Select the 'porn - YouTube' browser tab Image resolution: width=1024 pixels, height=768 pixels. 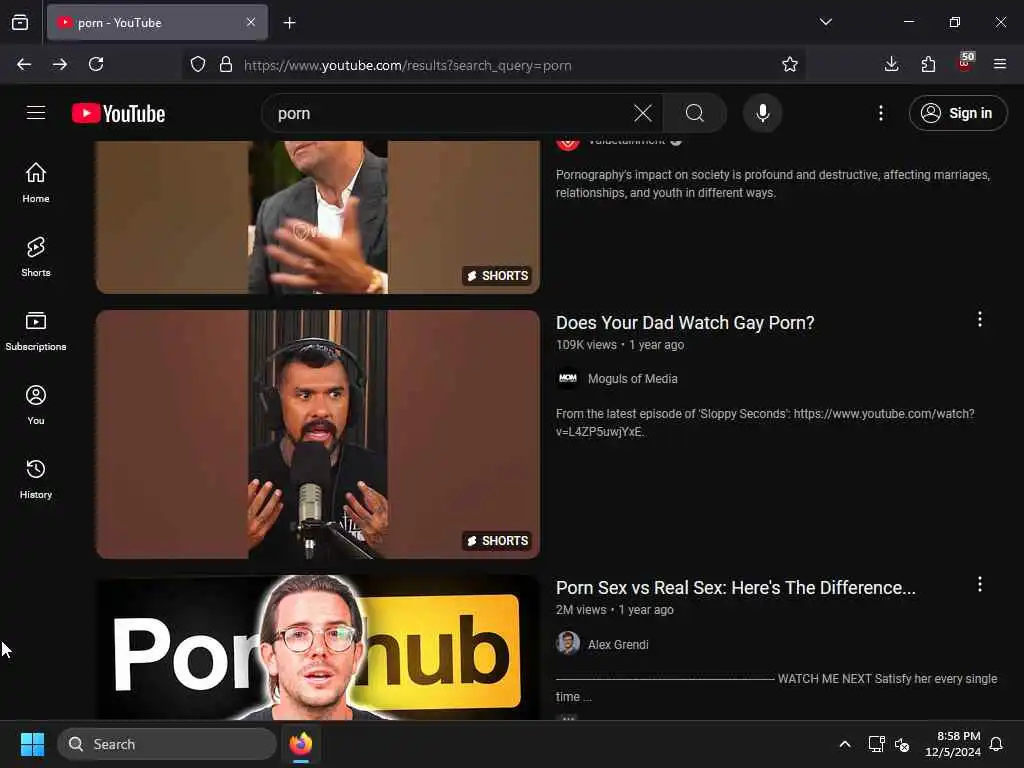157,23
